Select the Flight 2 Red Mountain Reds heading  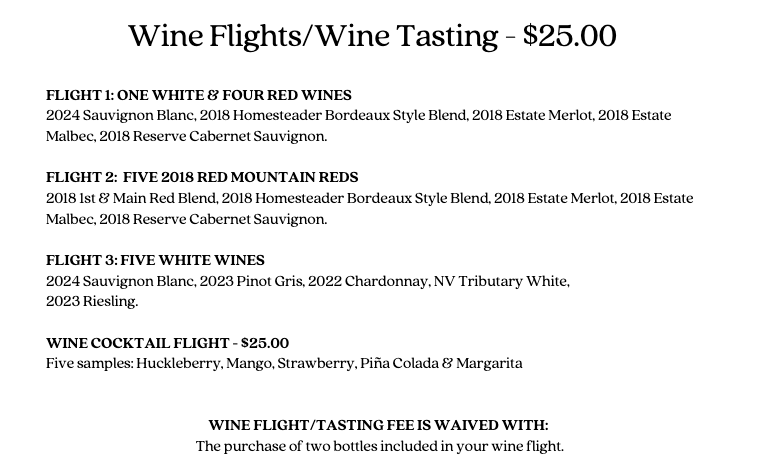click(202, 177)
